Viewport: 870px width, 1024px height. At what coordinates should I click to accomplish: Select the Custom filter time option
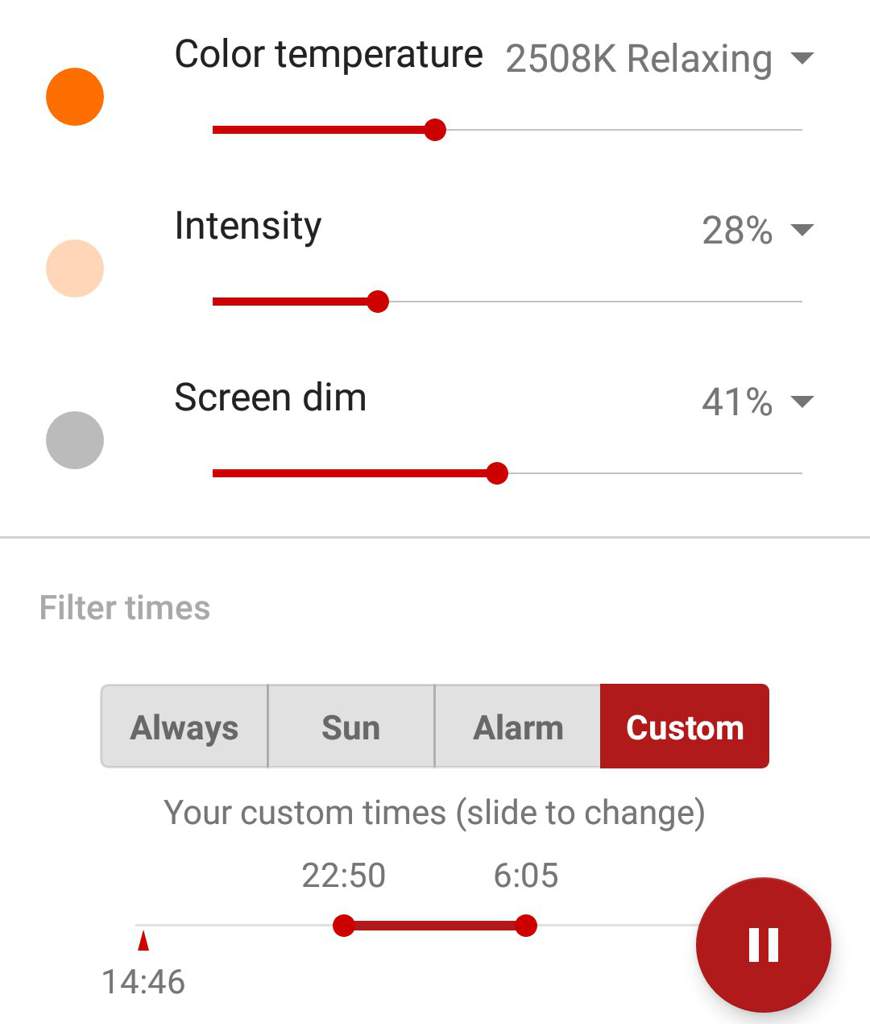click(685, 726)
